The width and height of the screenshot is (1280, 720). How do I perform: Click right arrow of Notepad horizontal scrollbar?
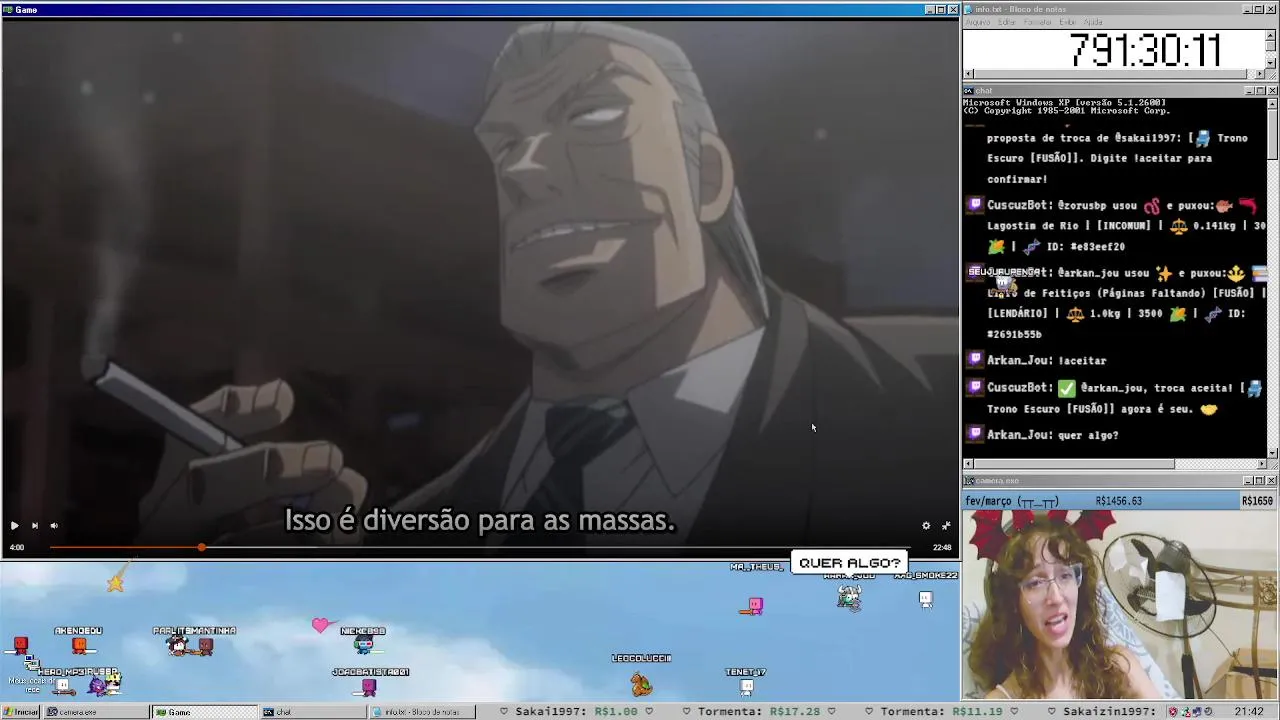click(1260, 74)
